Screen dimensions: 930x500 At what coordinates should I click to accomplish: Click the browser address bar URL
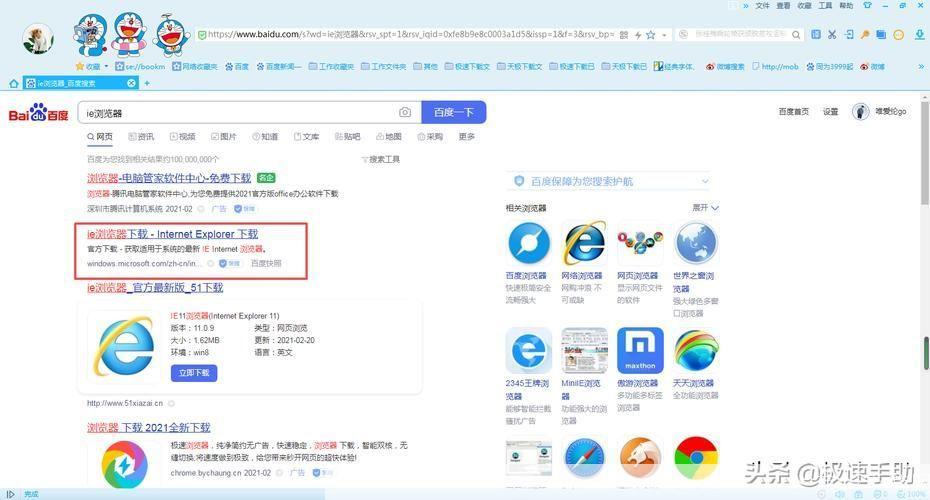click(412, 35)
